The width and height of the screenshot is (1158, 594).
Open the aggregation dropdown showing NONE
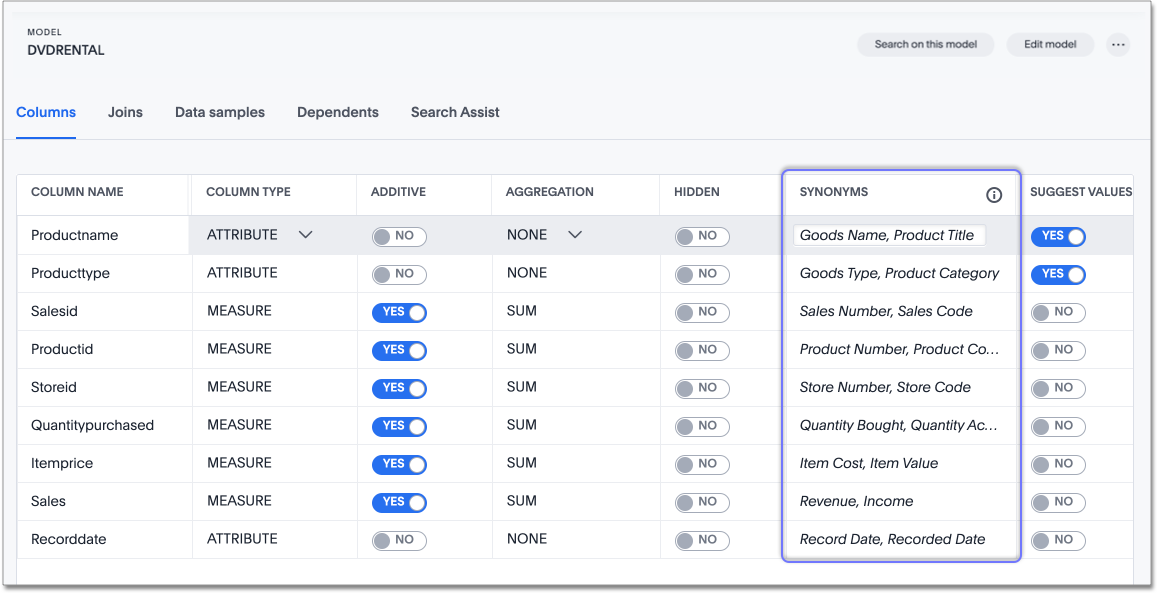[574, 234]
